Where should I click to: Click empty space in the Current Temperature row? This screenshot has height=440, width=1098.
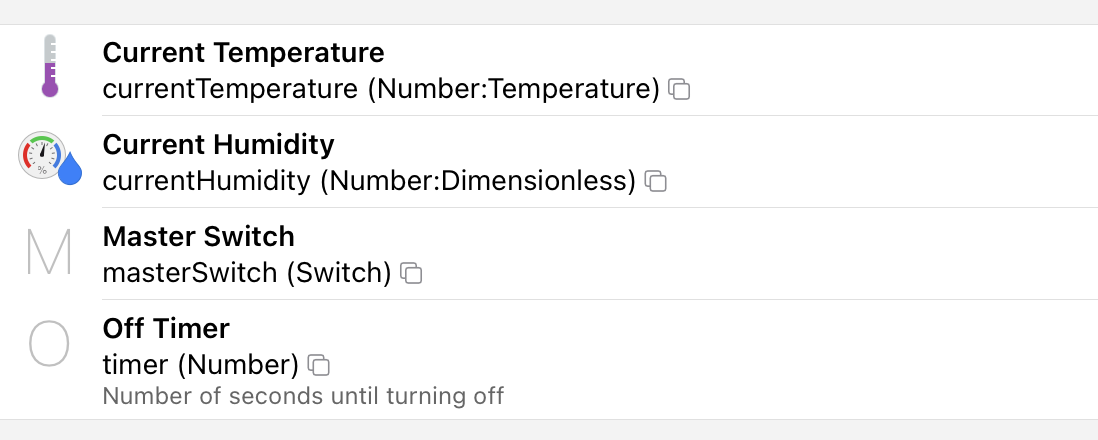(880, 69)
